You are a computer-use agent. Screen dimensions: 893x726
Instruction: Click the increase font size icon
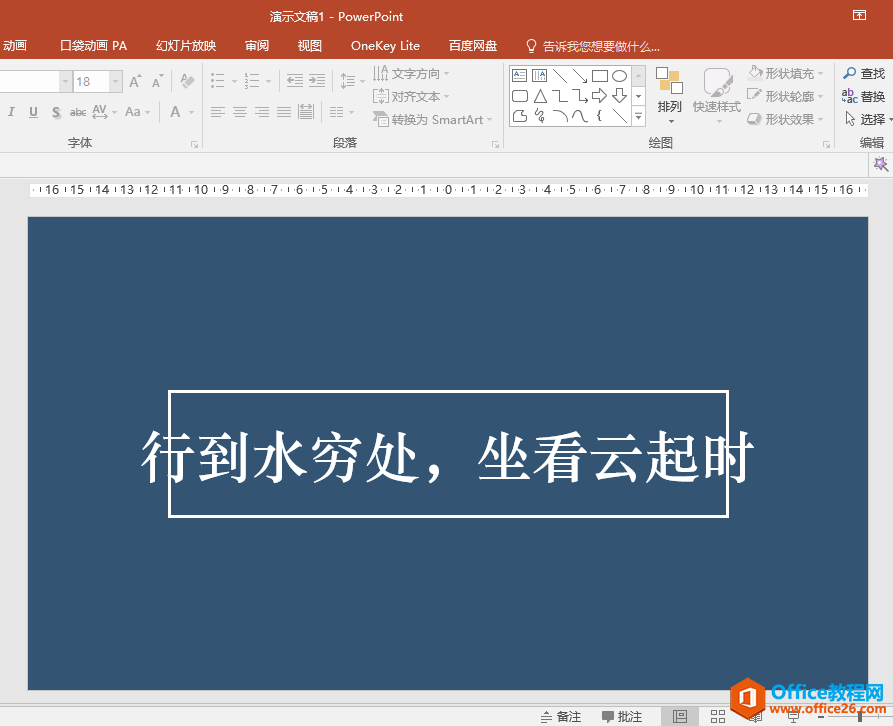[135, 81]
